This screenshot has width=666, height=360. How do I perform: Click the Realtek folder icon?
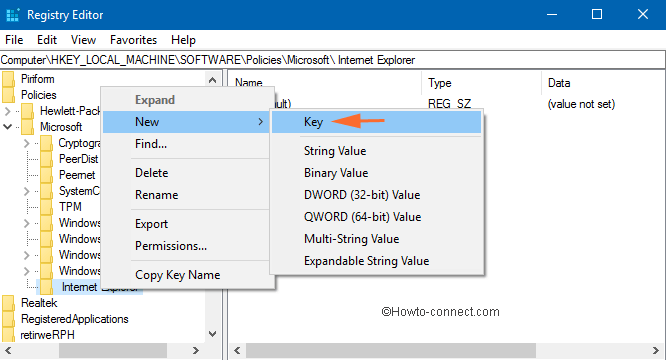[x=8, y=303]
